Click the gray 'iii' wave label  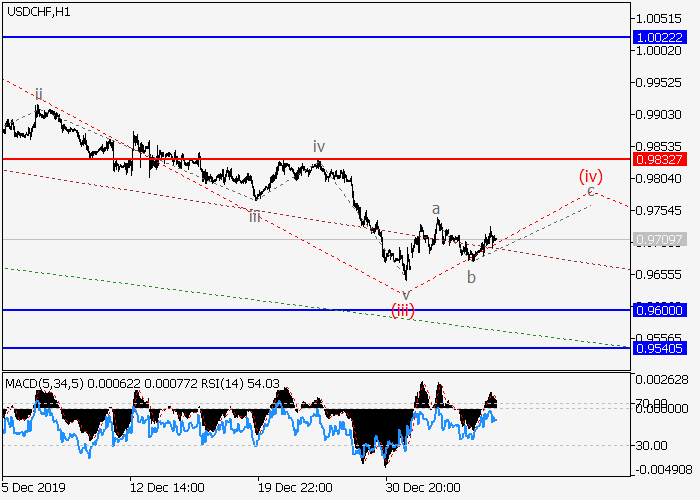tap(255, 216)
